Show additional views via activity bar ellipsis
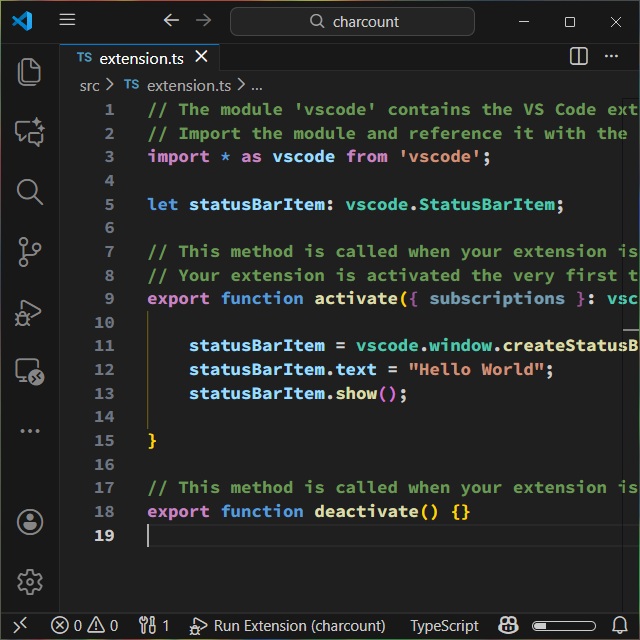The width and height of the screenshot is (640, 640). point(30,432)
